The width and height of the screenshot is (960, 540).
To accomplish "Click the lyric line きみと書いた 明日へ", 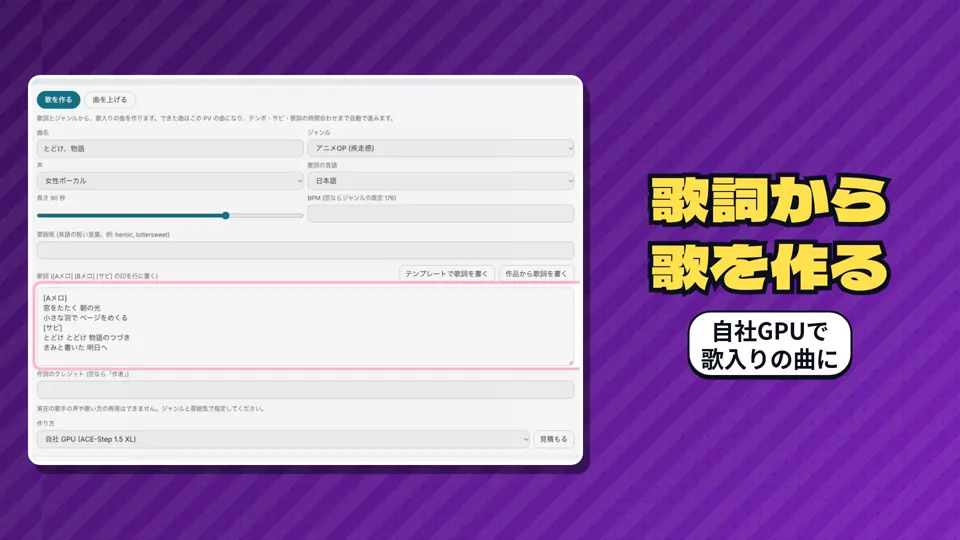I will pyautogui.click(x=75, y=347).
